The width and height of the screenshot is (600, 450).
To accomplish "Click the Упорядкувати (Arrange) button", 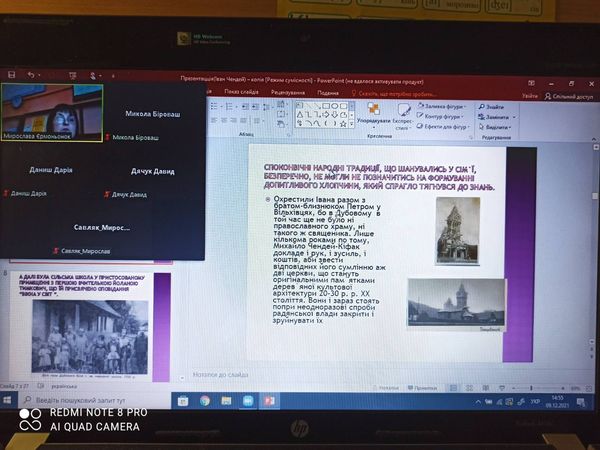I will point(373,114).
